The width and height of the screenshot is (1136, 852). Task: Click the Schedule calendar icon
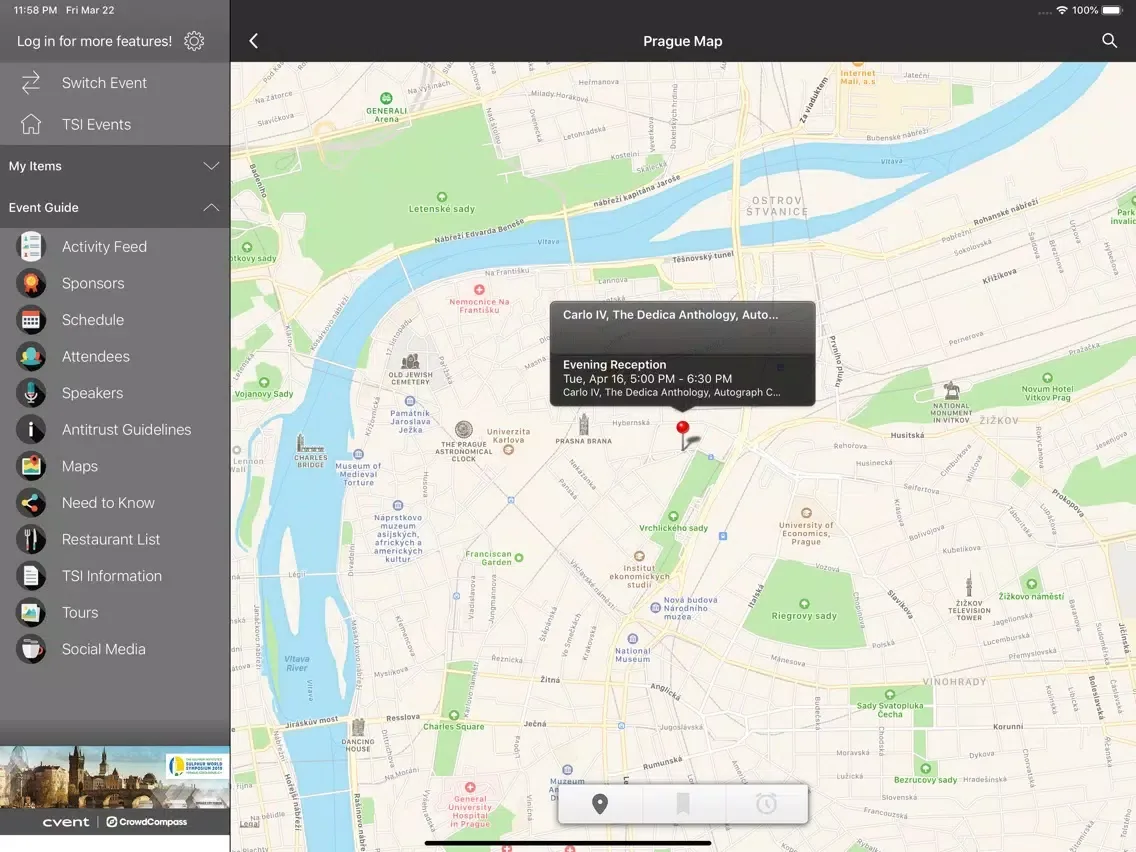[30, 320]
